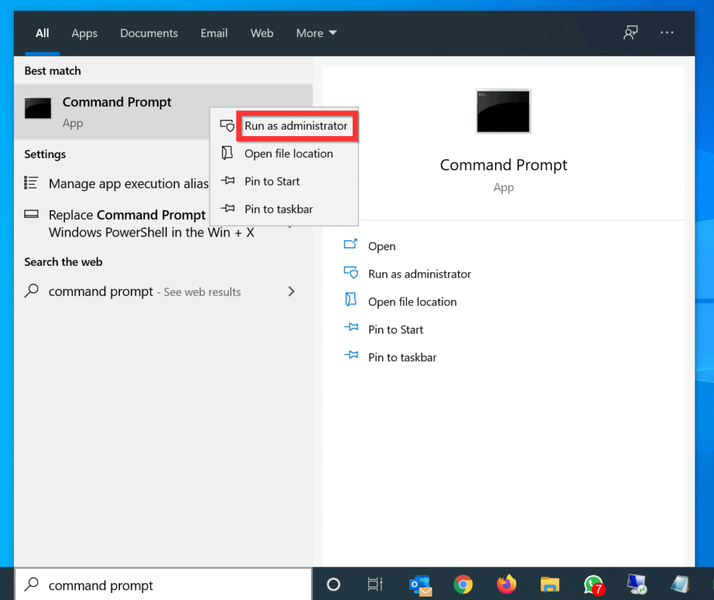Click the large Command Prompt preview icon
This screenshot has width=714, height=600.
503,111
